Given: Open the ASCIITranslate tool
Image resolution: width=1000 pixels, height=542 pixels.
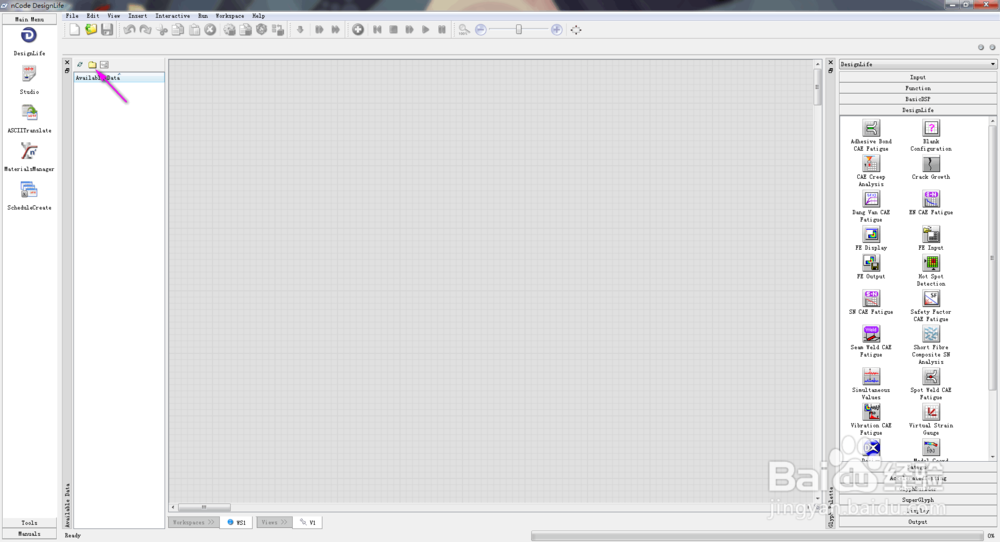Looking at the screenshot, I should (x=29, y=113).
